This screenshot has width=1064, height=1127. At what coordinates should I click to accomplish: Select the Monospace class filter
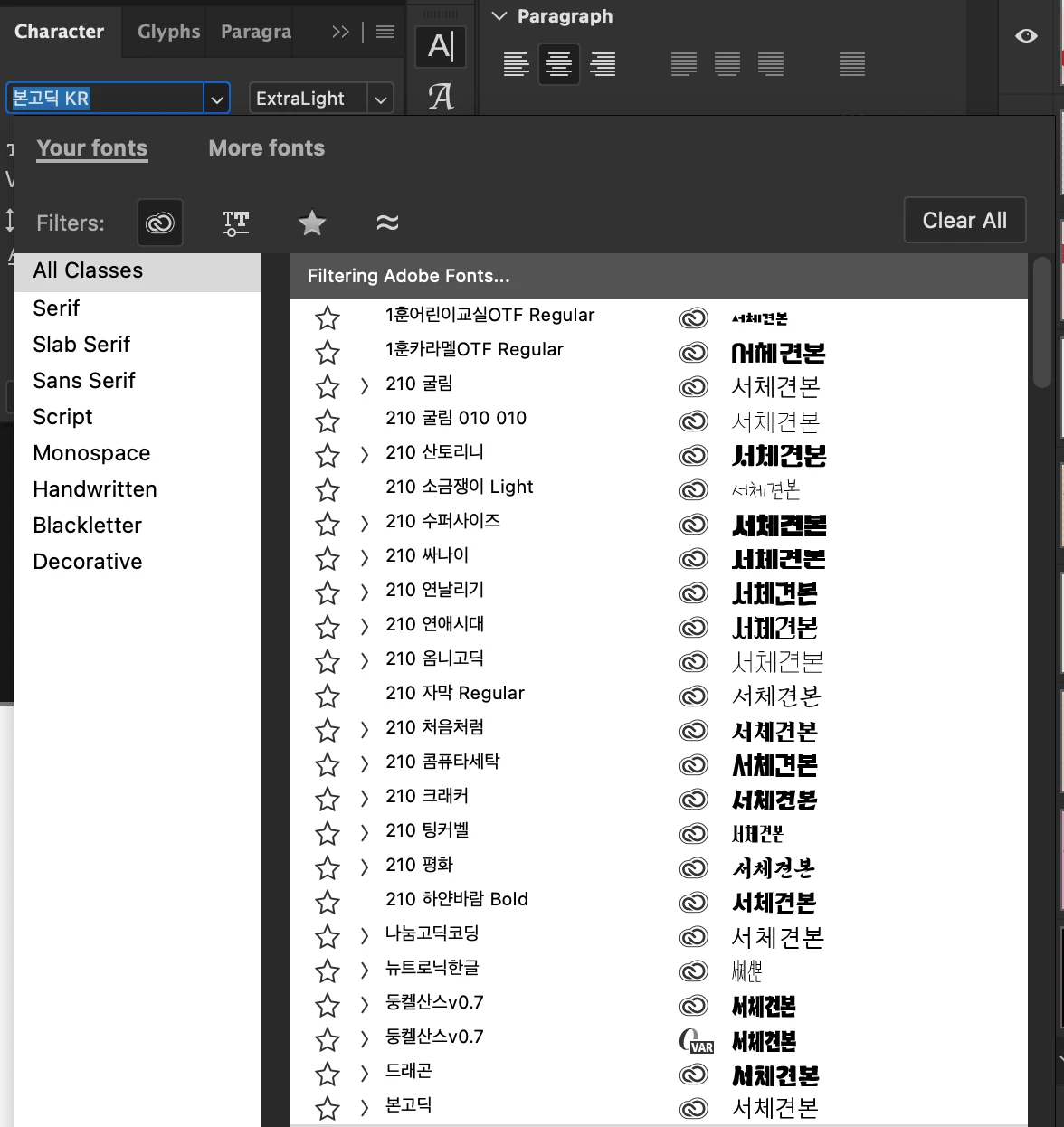pos(91,453)
